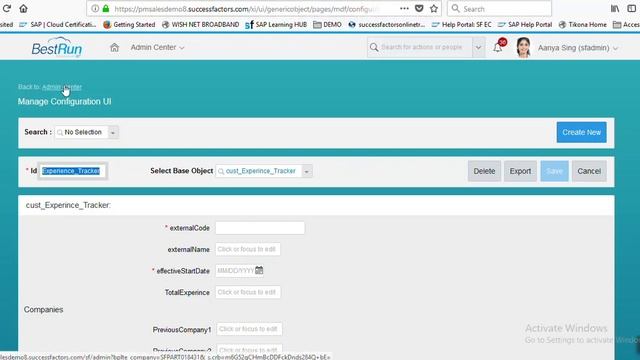Bookmark this page with the star icon
Screen dimensions: 640x360
(x=433, y=9)
